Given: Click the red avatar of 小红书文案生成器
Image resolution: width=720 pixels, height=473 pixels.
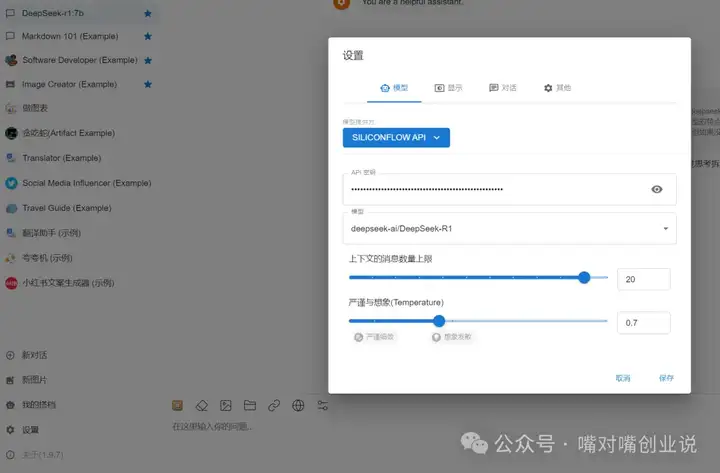Looking at the screenshot, I should pos(11,283).
